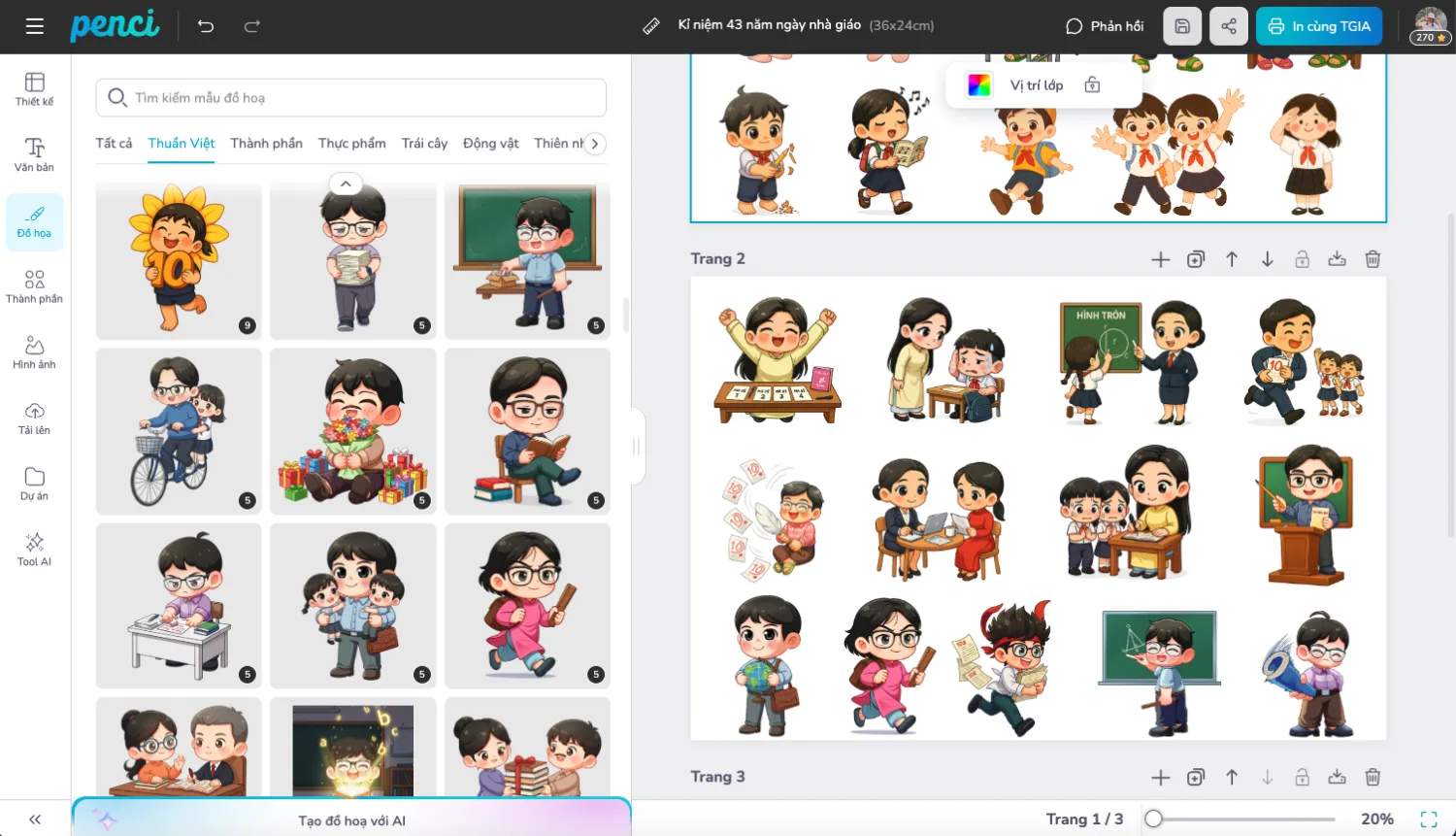This screenshot has height=836, width=1456.
Task: Open the Tool AI sidebar panel
Action: point(34,549)
